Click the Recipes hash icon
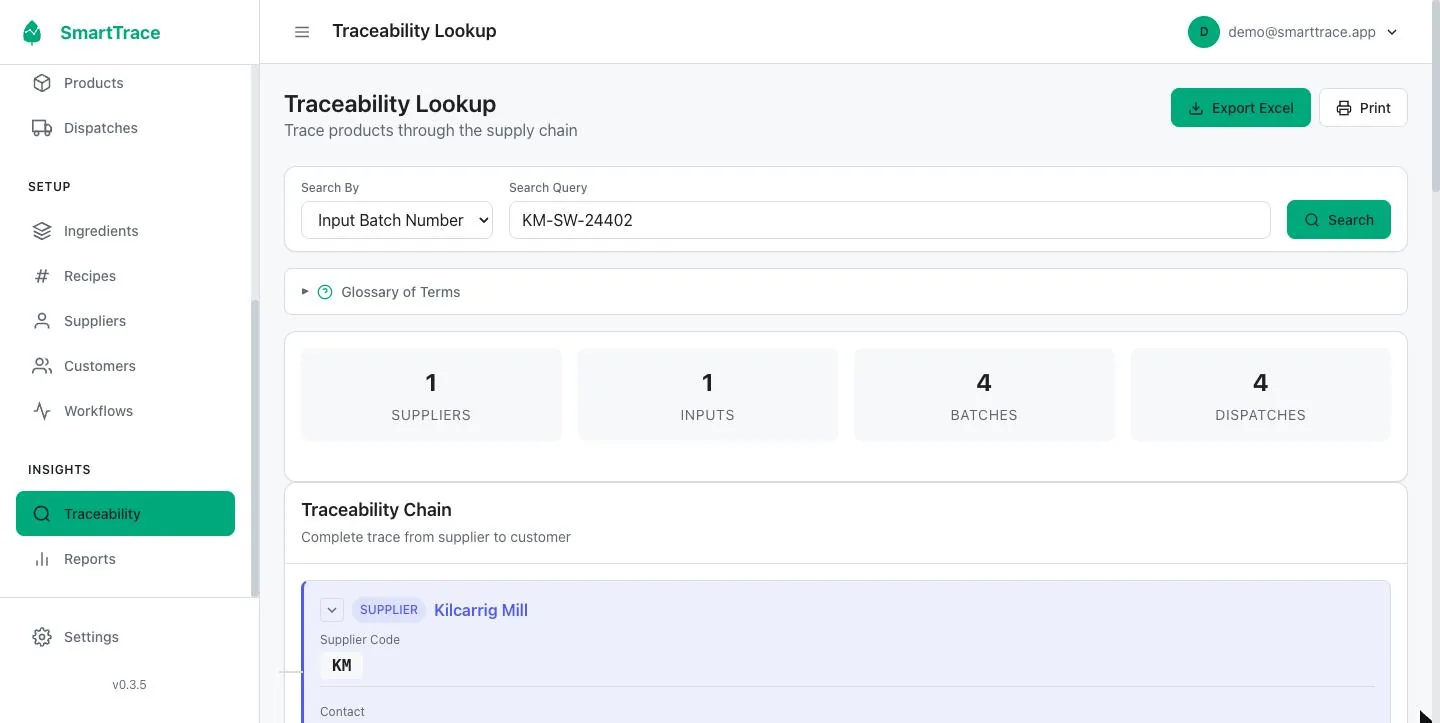 pos(42,276)
